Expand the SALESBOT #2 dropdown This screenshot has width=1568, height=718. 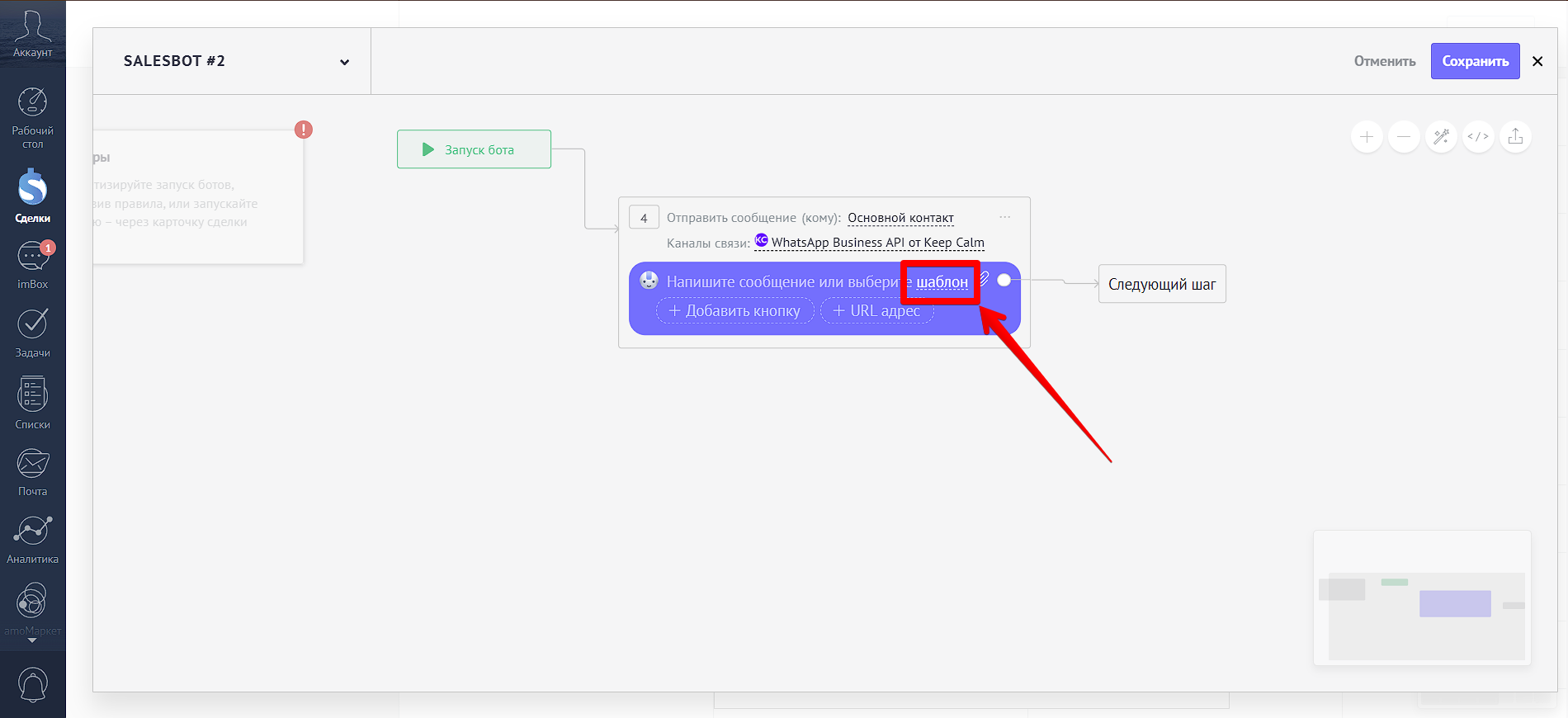344,62
